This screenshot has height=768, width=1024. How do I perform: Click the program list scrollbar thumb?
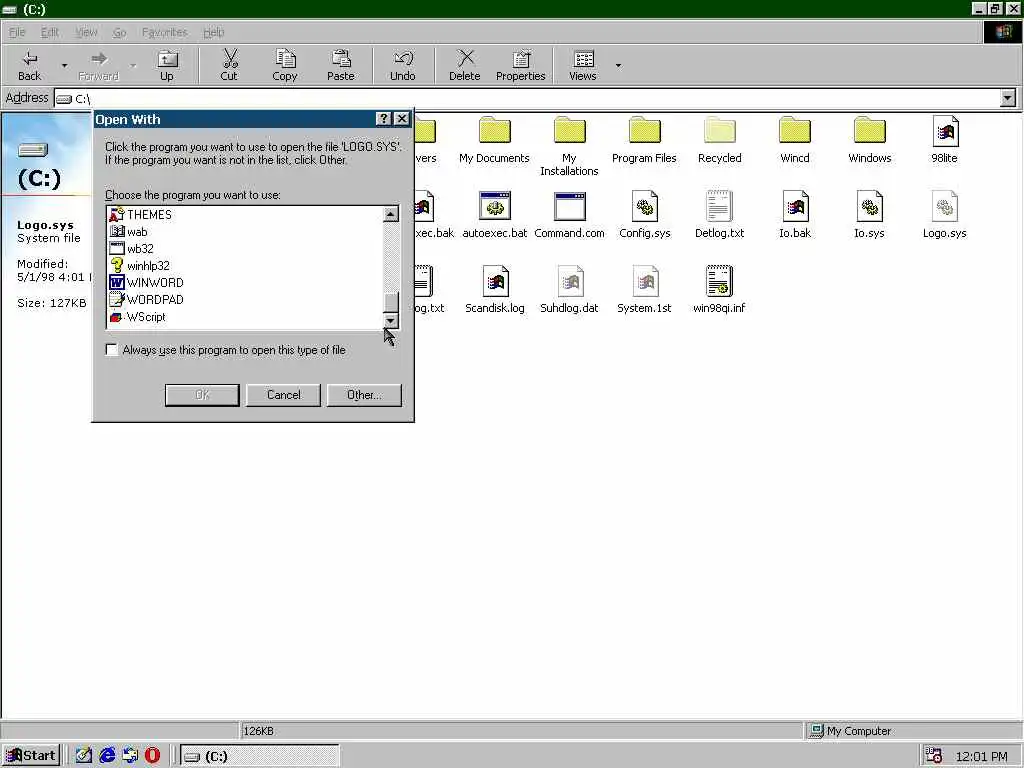[x=391, y=302]
